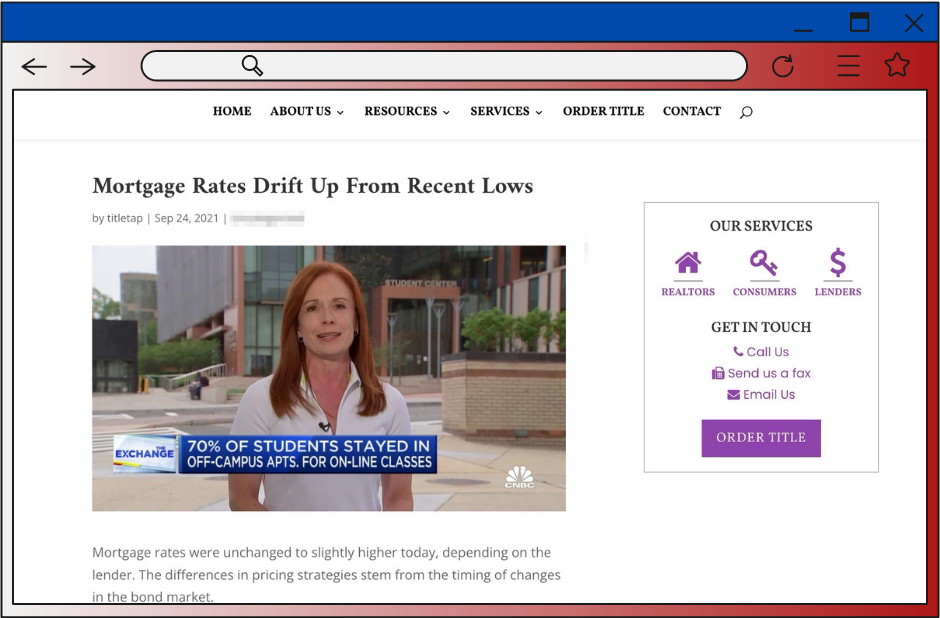The image size is (940, 618).
Task: Open the browser hamburger menu
Action: 848,65
